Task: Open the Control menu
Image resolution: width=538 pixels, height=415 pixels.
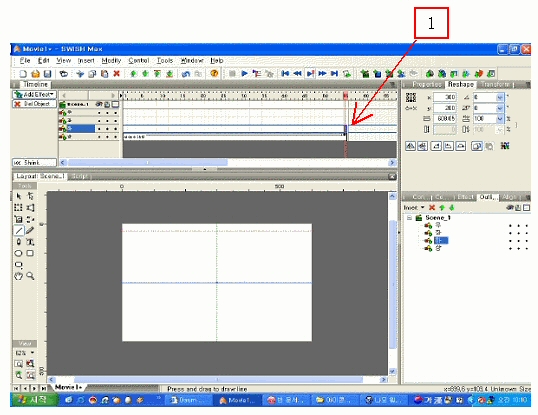Action: (139, 61)
